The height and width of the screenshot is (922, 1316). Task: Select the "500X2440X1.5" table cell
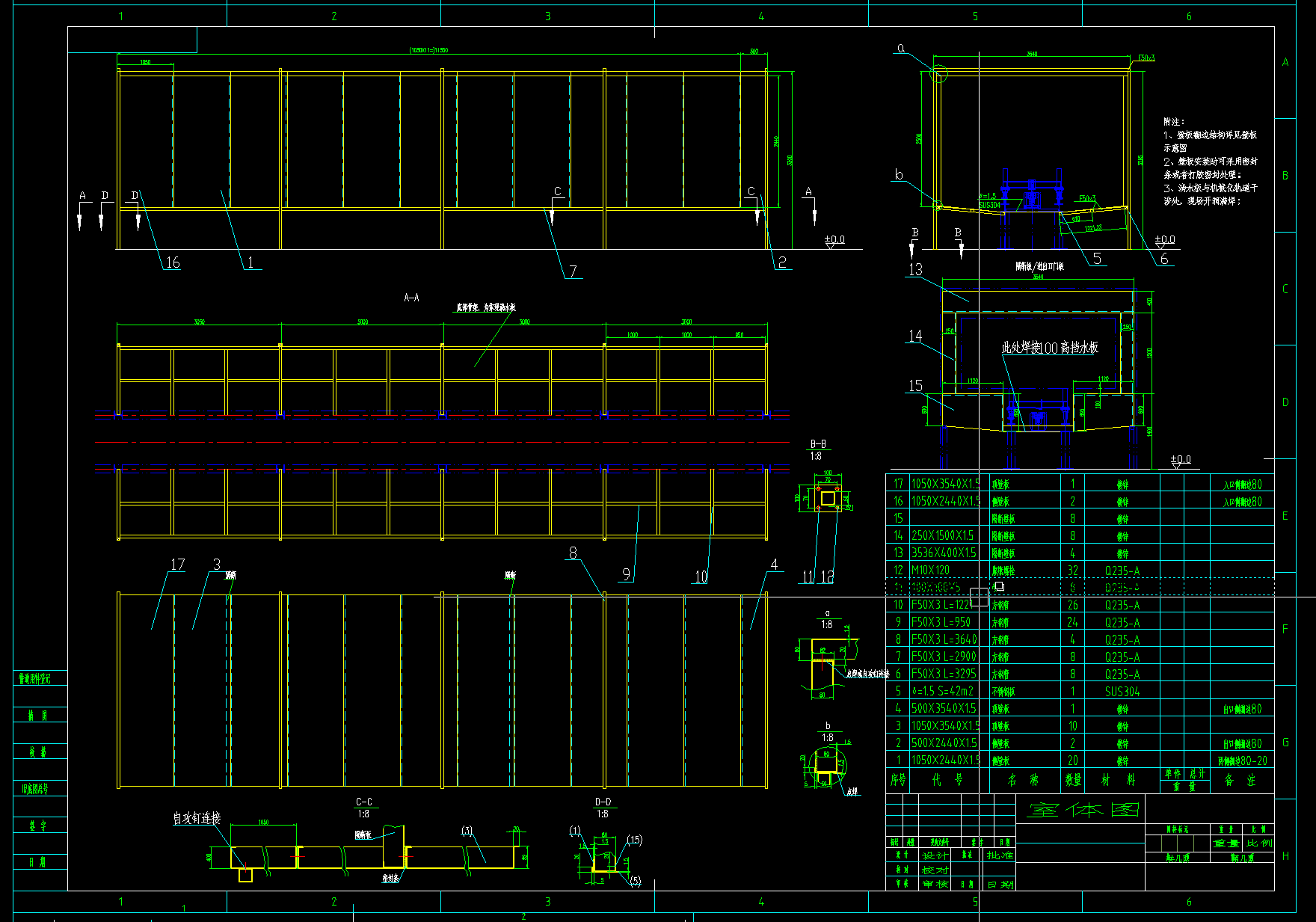pyautogui.click(x=944, y=743)
